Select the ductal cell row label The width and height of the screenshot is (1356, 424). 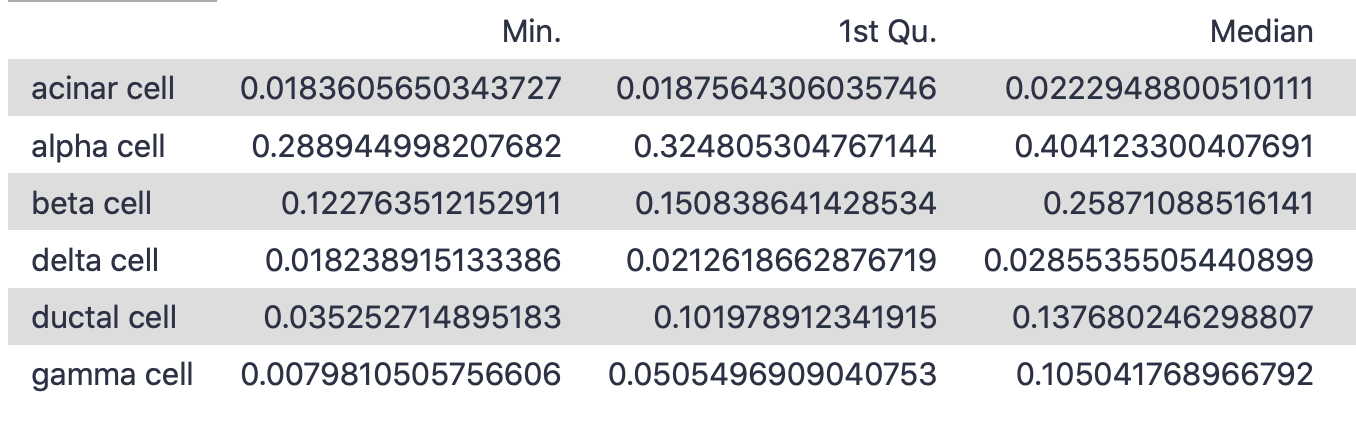104,317
